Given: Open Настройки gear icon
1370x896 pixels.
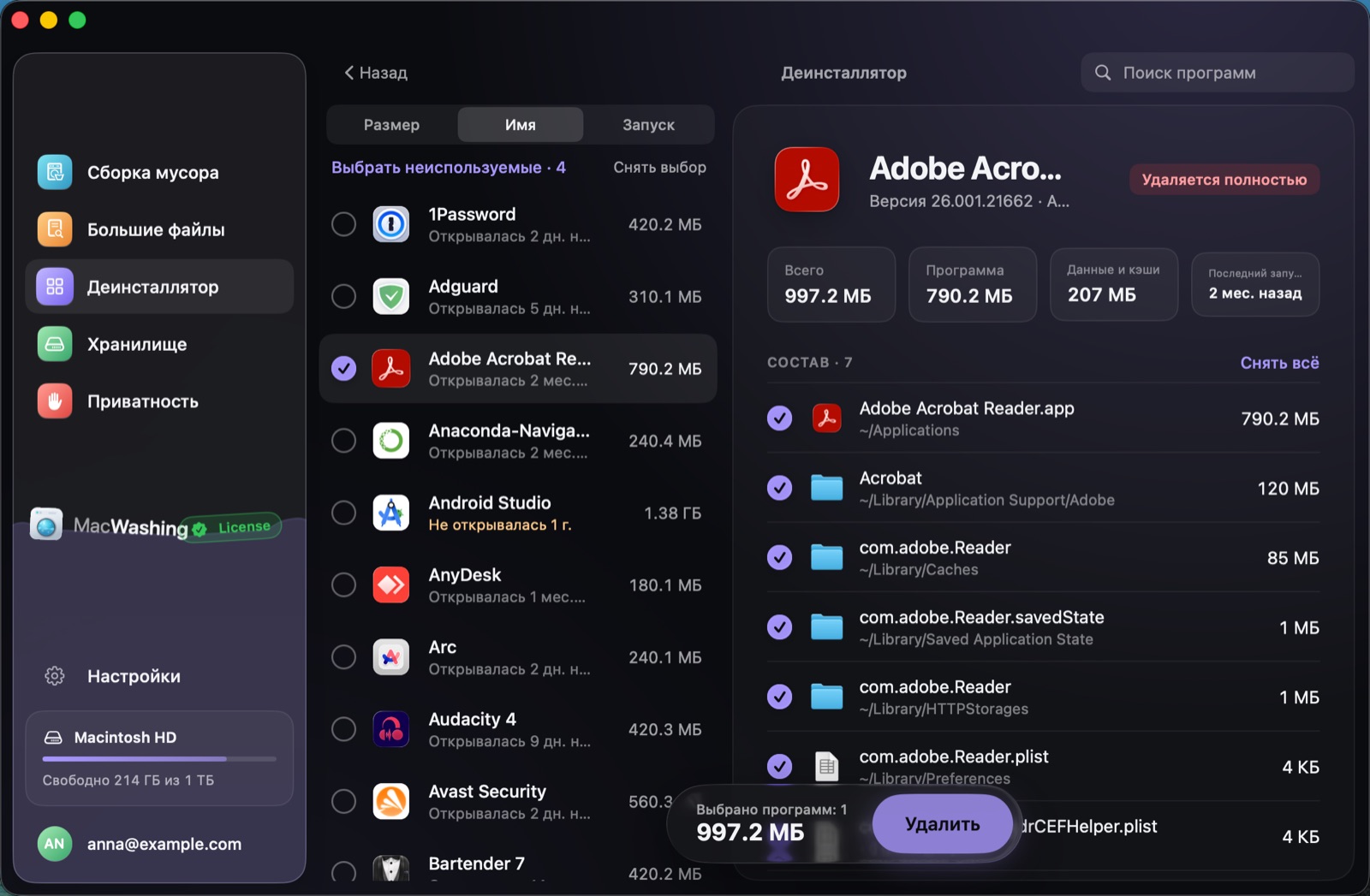Looking at the screenshot, I should pos(55,676).
